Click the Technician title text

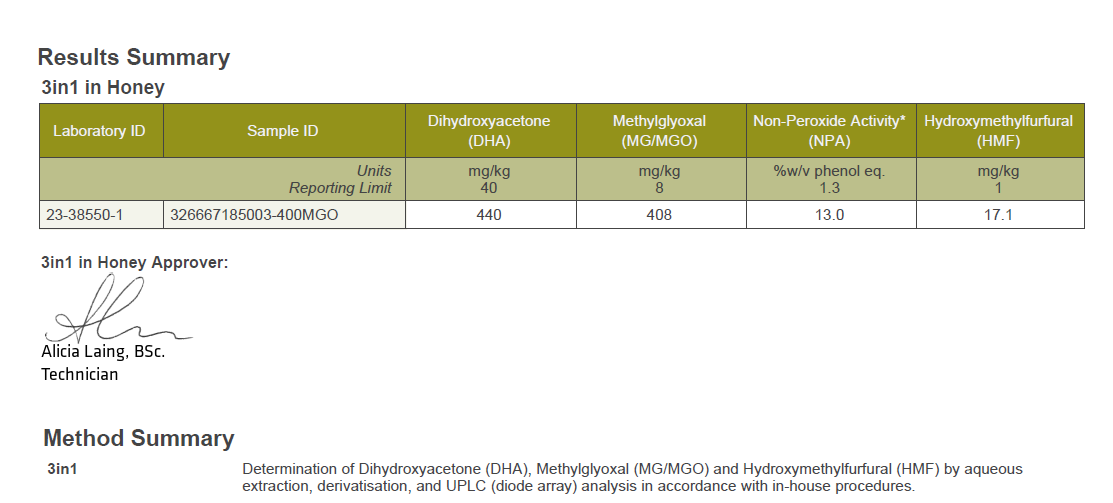[79, 375]
